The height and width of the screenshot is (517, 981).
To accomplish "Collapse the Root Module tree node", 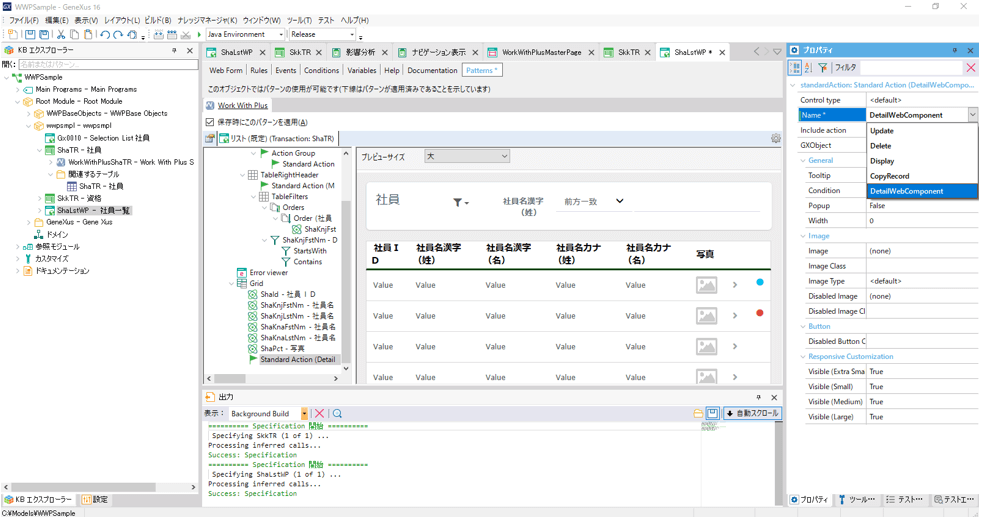I will point(18,101).
